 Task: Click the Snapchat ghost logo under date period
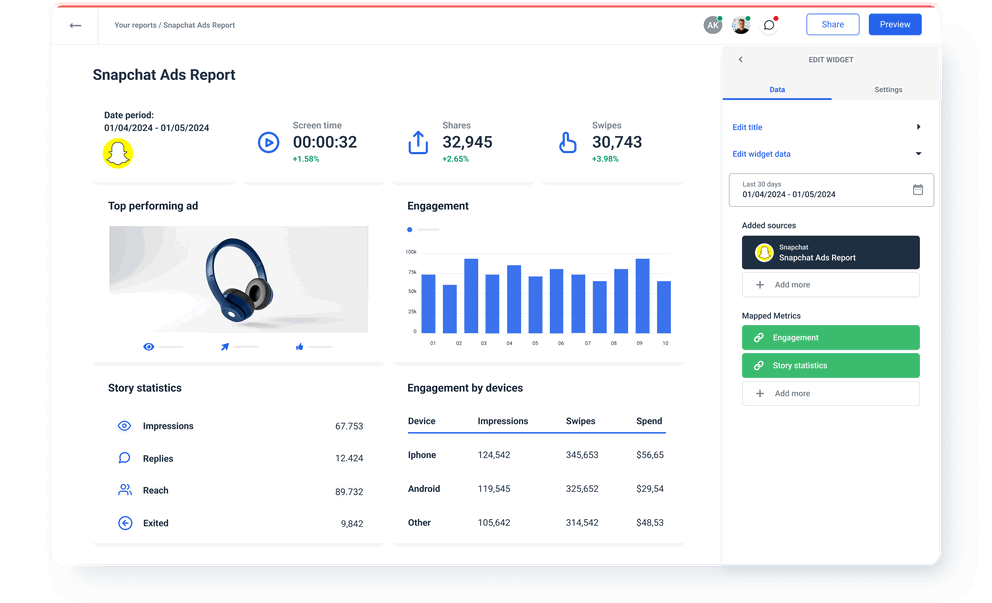(x=118, y=153)
